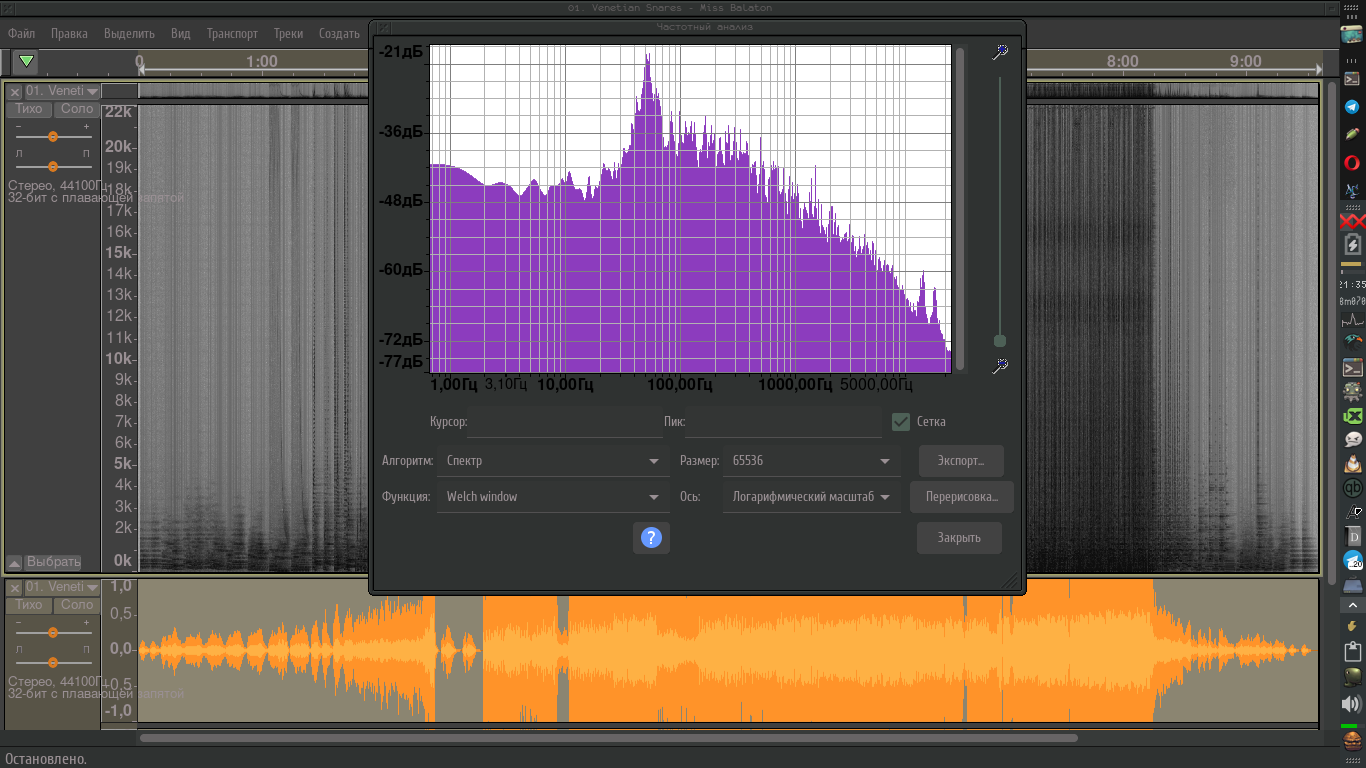This screenshot has width=1366, height=768.
Task: Open the dark 'D' book dock icon
Action: 1352,537
